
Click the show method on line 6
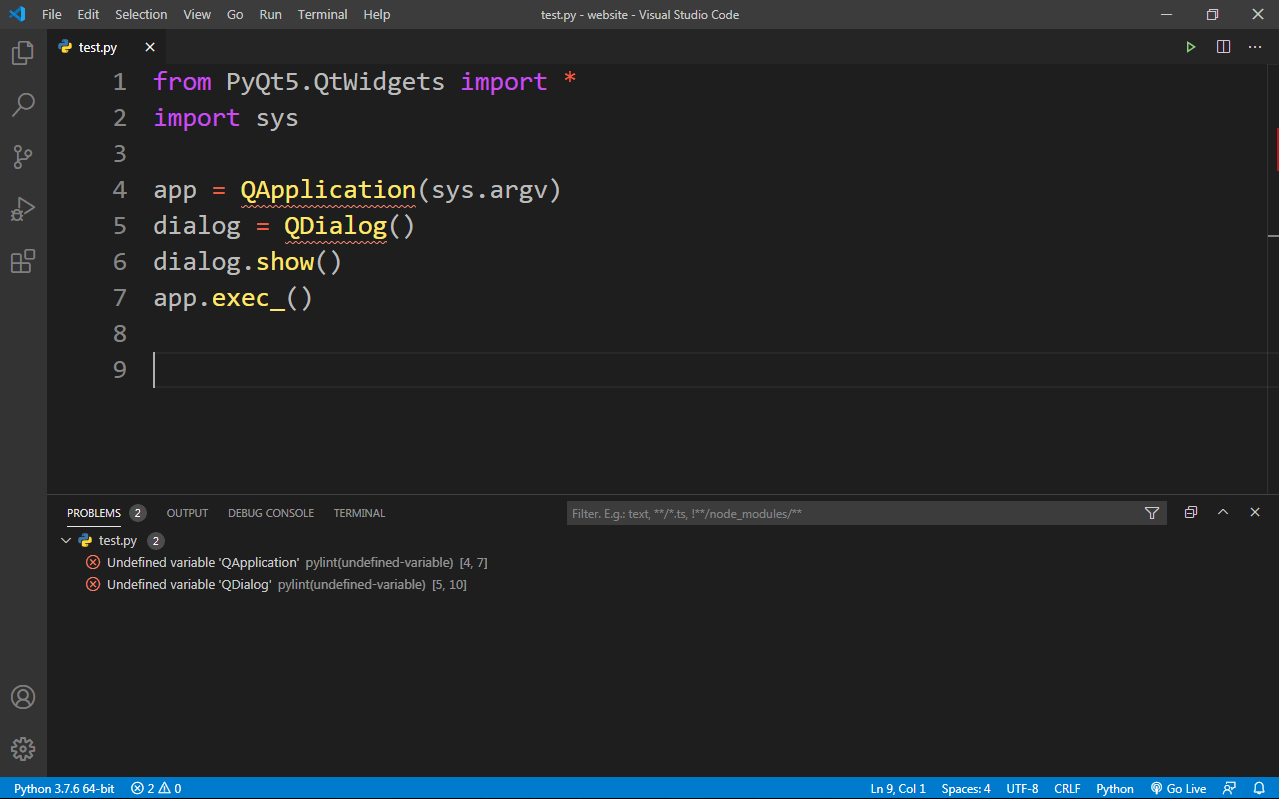click(x=285, y=262)
